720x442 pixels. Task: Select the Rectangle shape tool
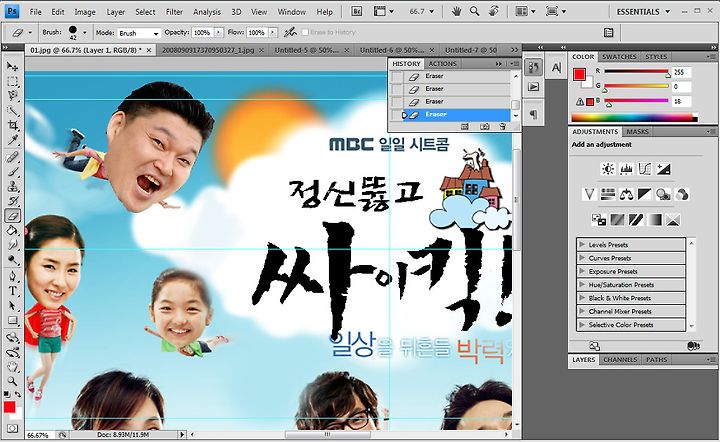(x=12, y=320)
